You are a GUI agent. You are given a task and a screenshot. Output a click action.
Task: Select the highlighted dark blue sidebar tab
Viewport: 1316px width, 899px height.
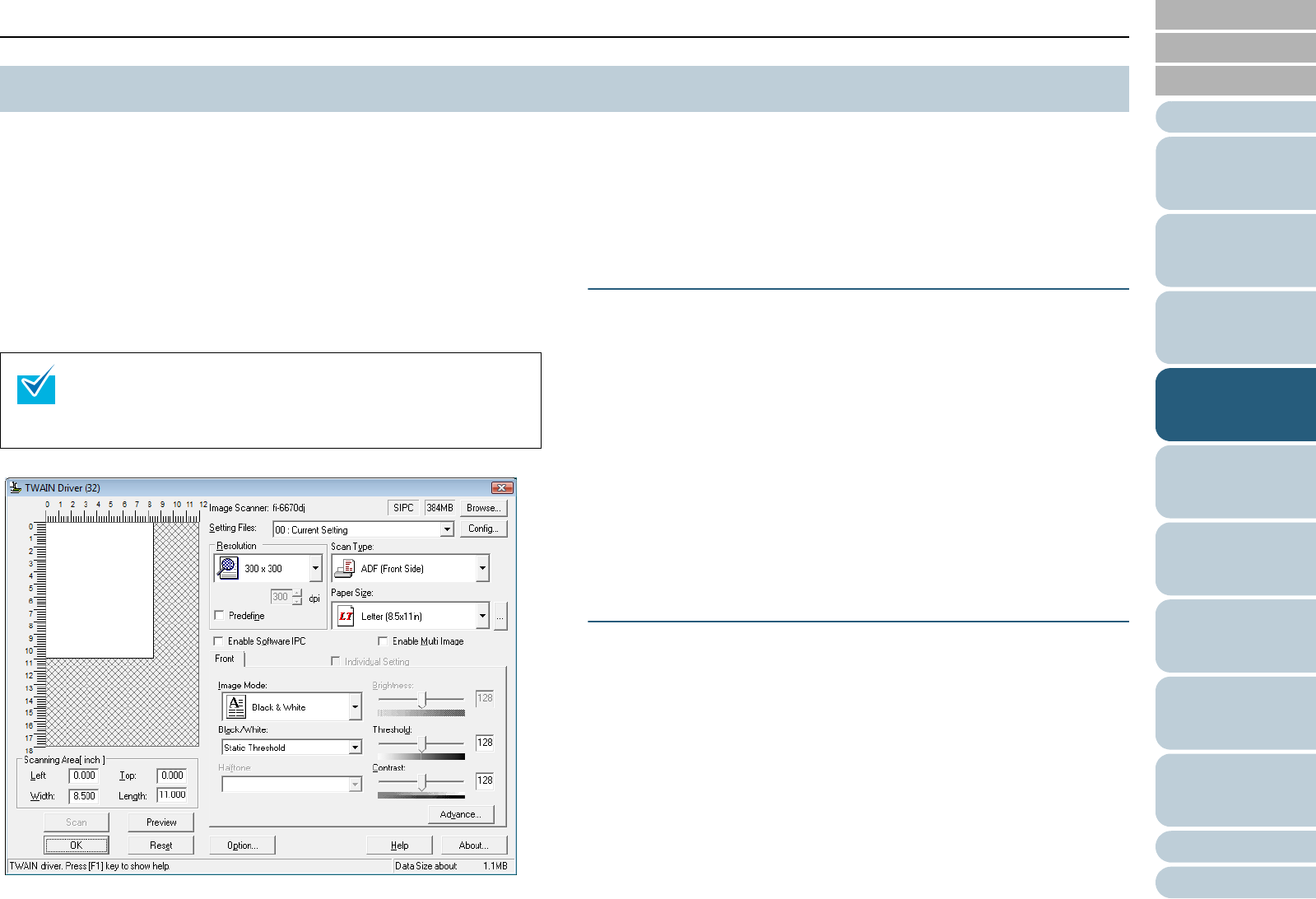point(1235,404)
